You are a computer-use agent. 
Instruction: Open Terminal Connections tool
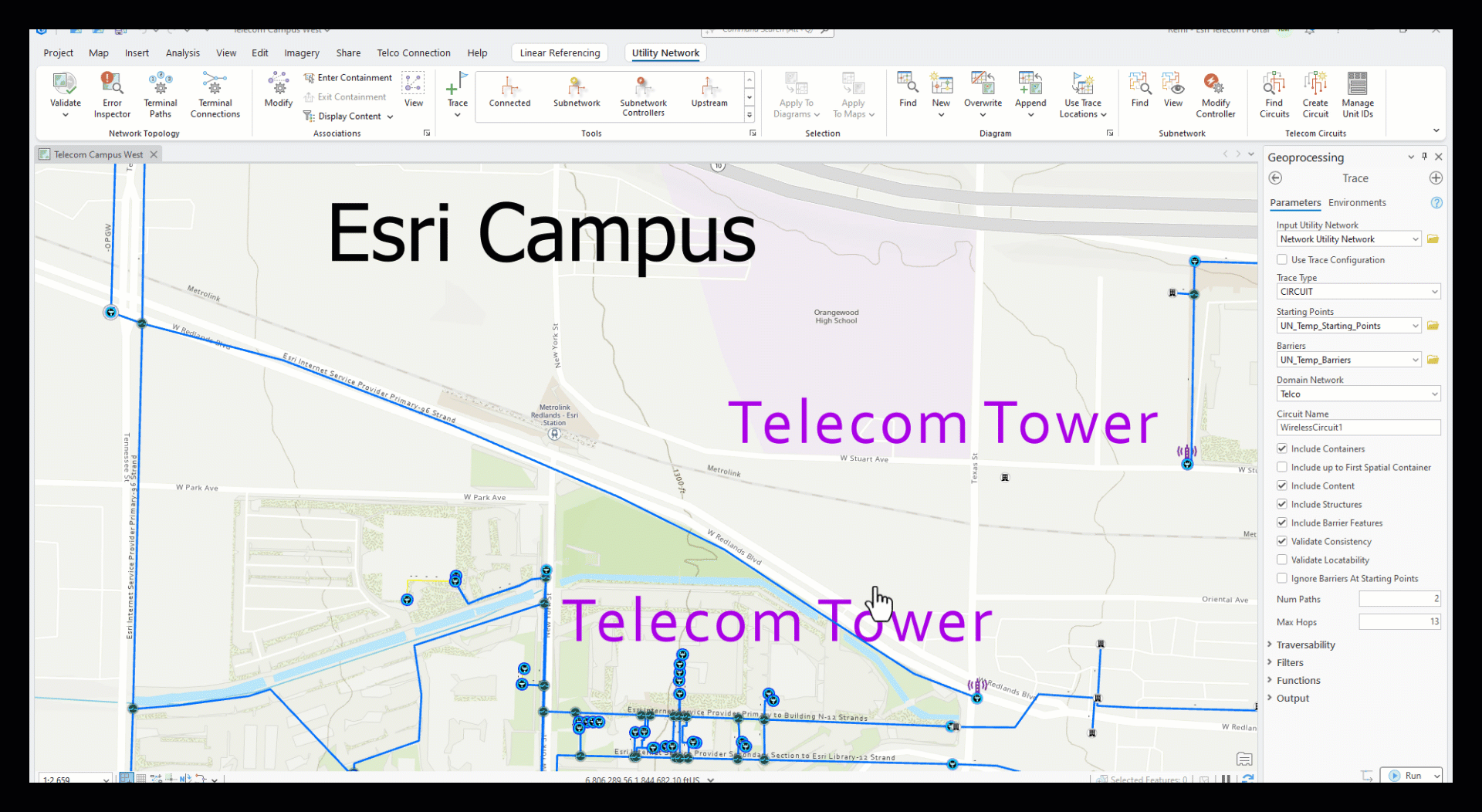215,94
